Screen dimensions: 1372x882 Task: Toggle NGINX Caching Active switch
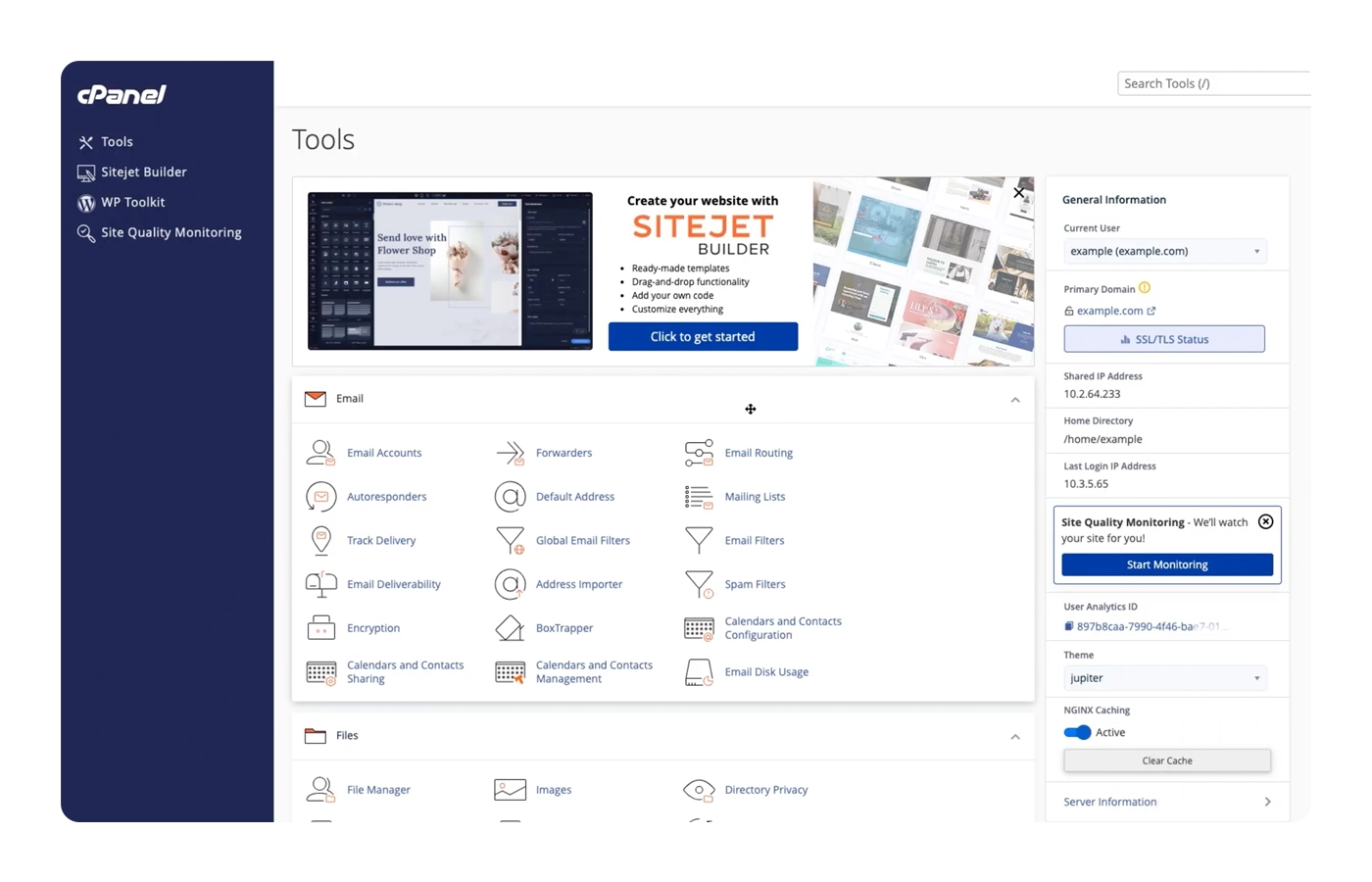click(x=1077, y=732)
